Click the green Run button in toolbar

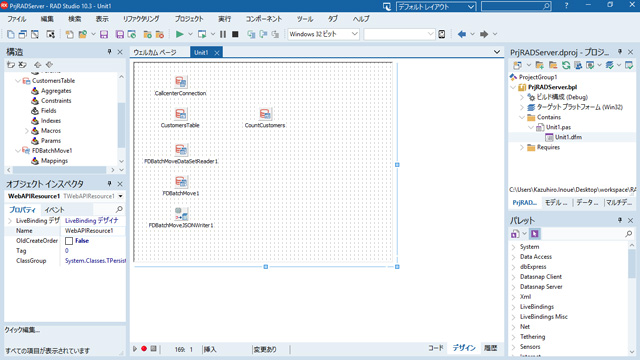click(179, 34)
